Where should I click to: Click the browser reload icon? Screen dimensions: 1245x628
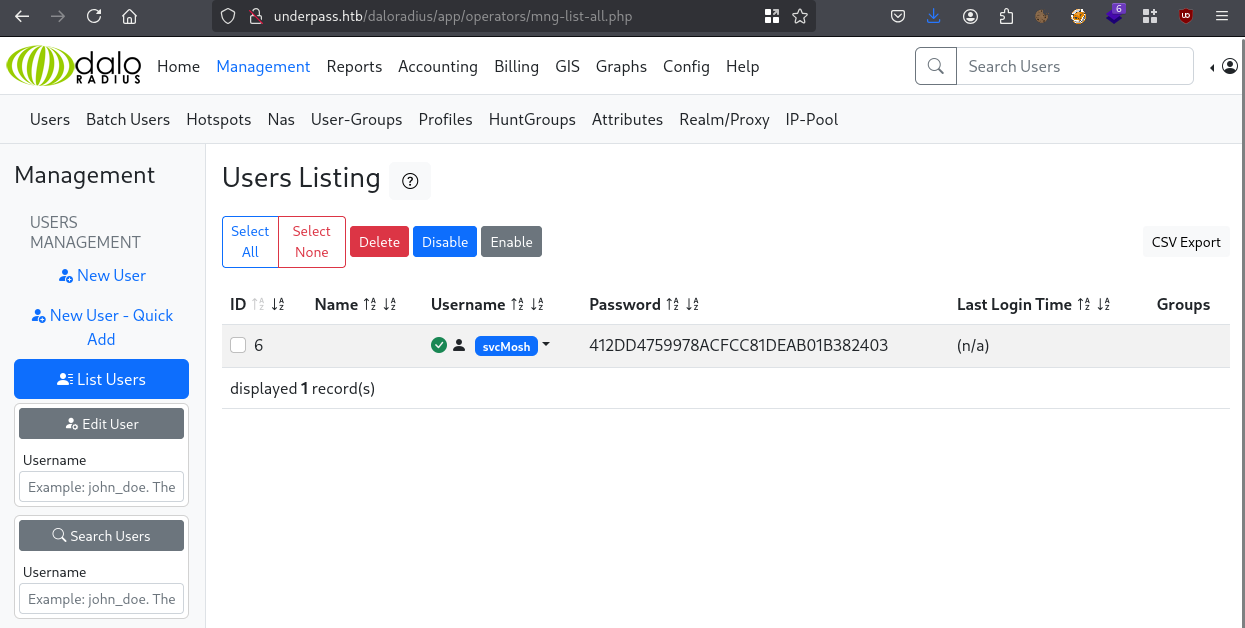pos(93,16)
